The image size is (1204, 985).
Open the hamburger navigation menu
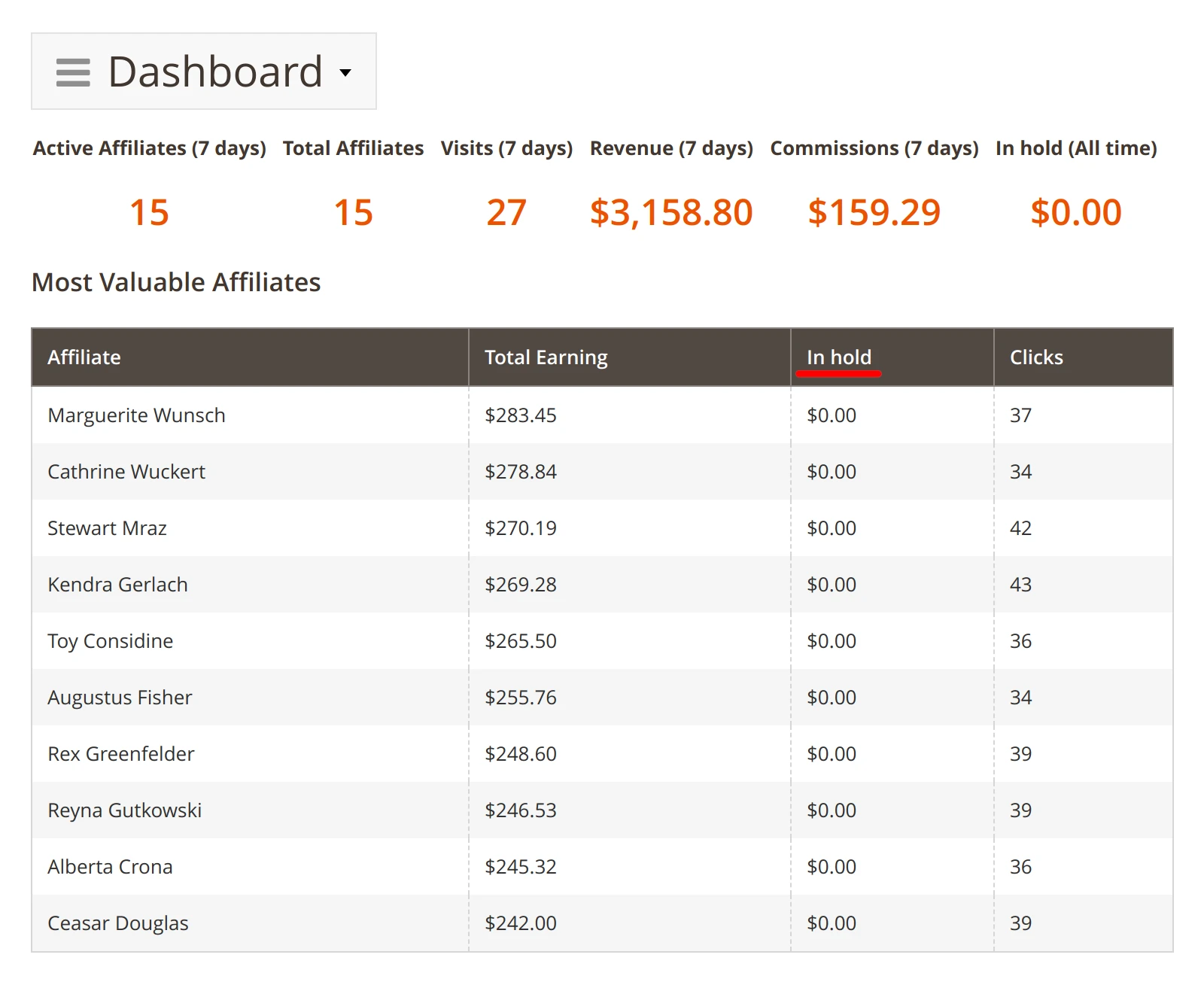pos(72,72)
